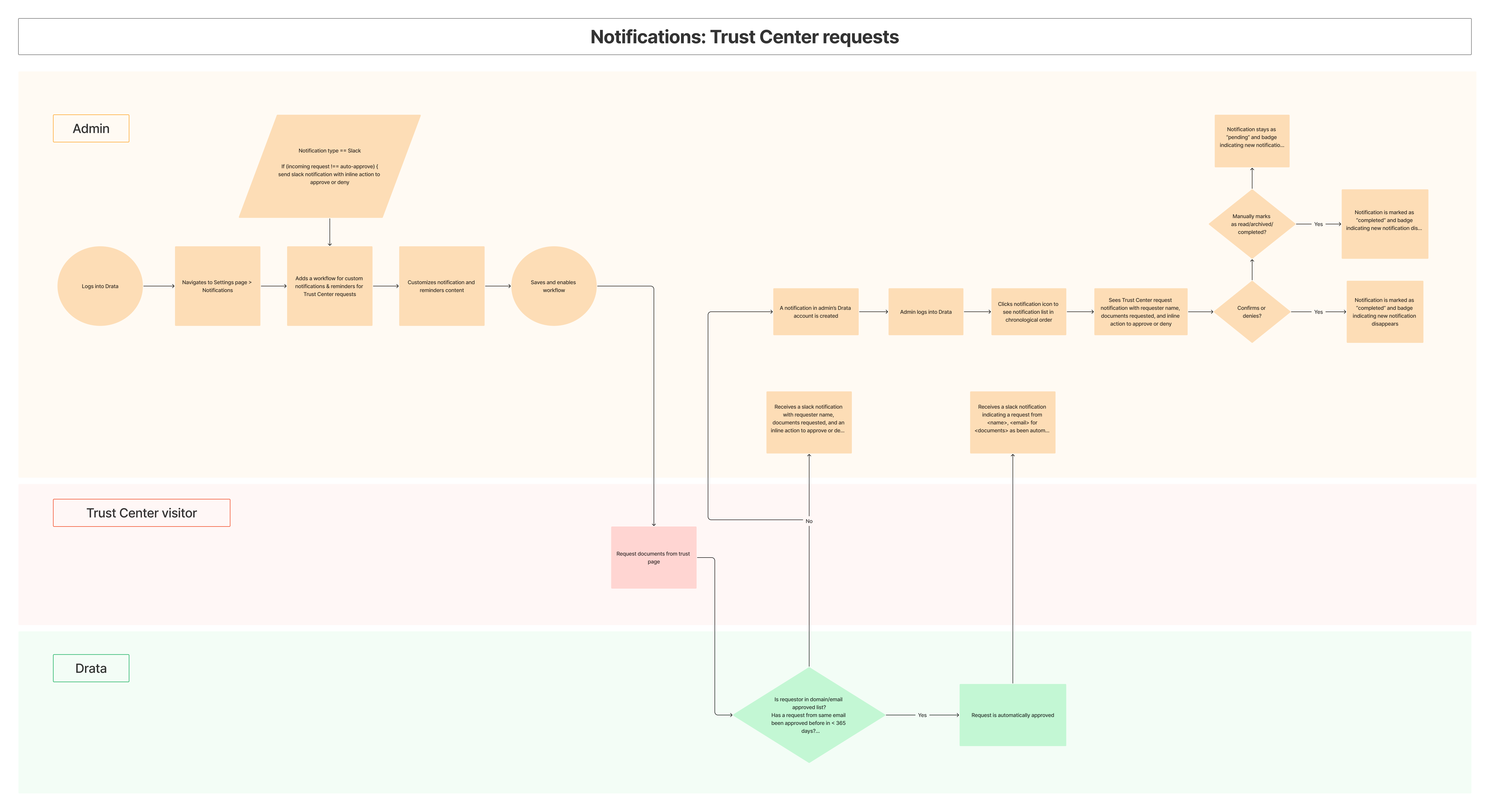Click the "Trust Center visitor" lane label

tap(141, 513)
